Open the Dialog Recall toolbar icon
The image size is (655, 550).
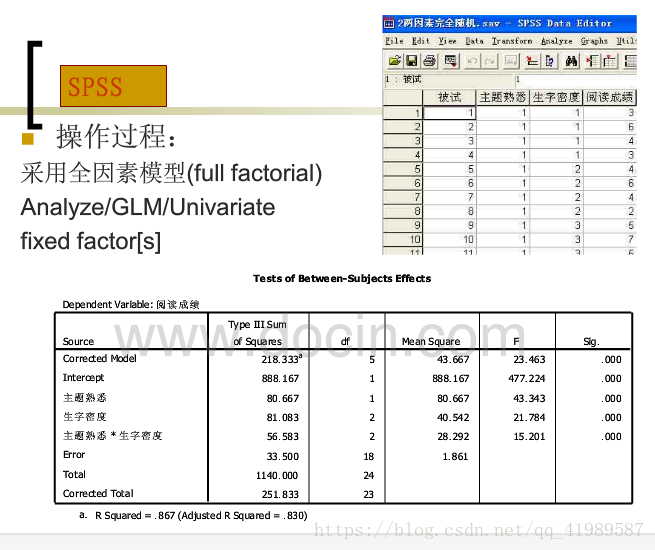[x=451, y=61]
